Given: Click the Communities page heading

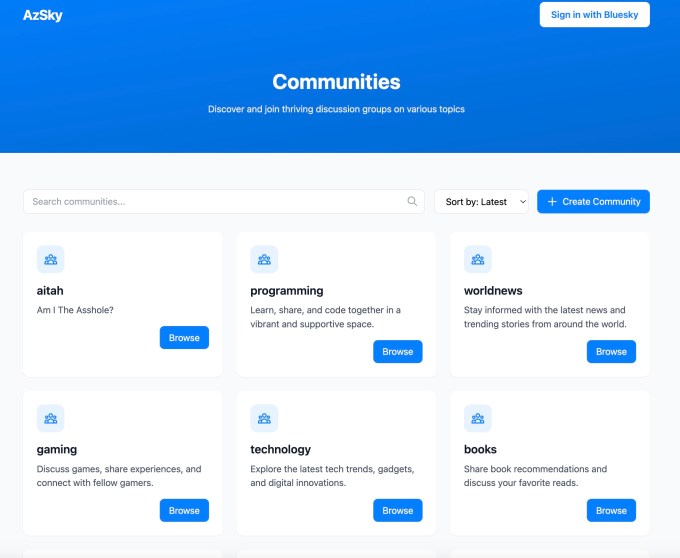Looking at the screenshot, I should pos(336,82).
